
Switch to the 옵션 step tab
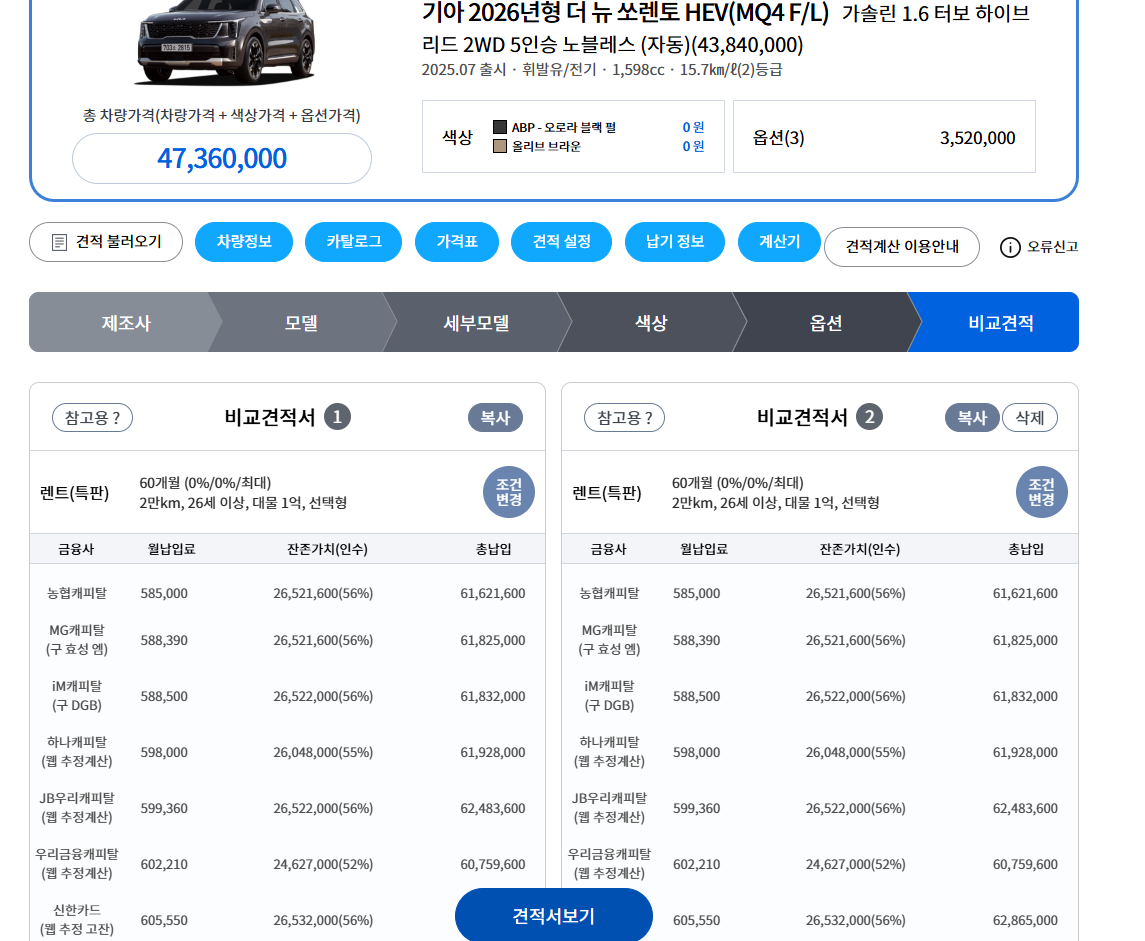click(826, 323)
